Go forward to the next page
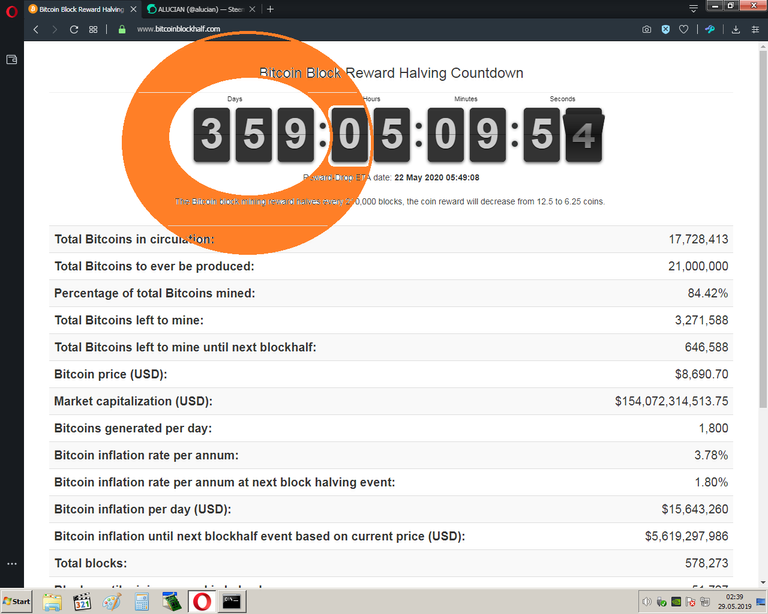Viewport: 768px width, 614px height. 54,29
